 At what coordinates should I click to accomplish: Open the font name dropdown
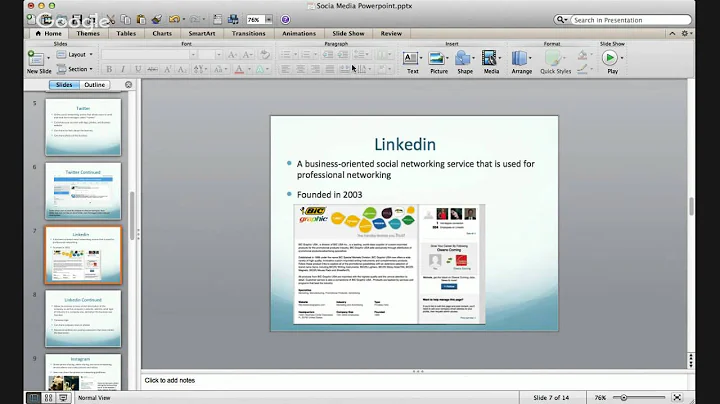point(193,55)
